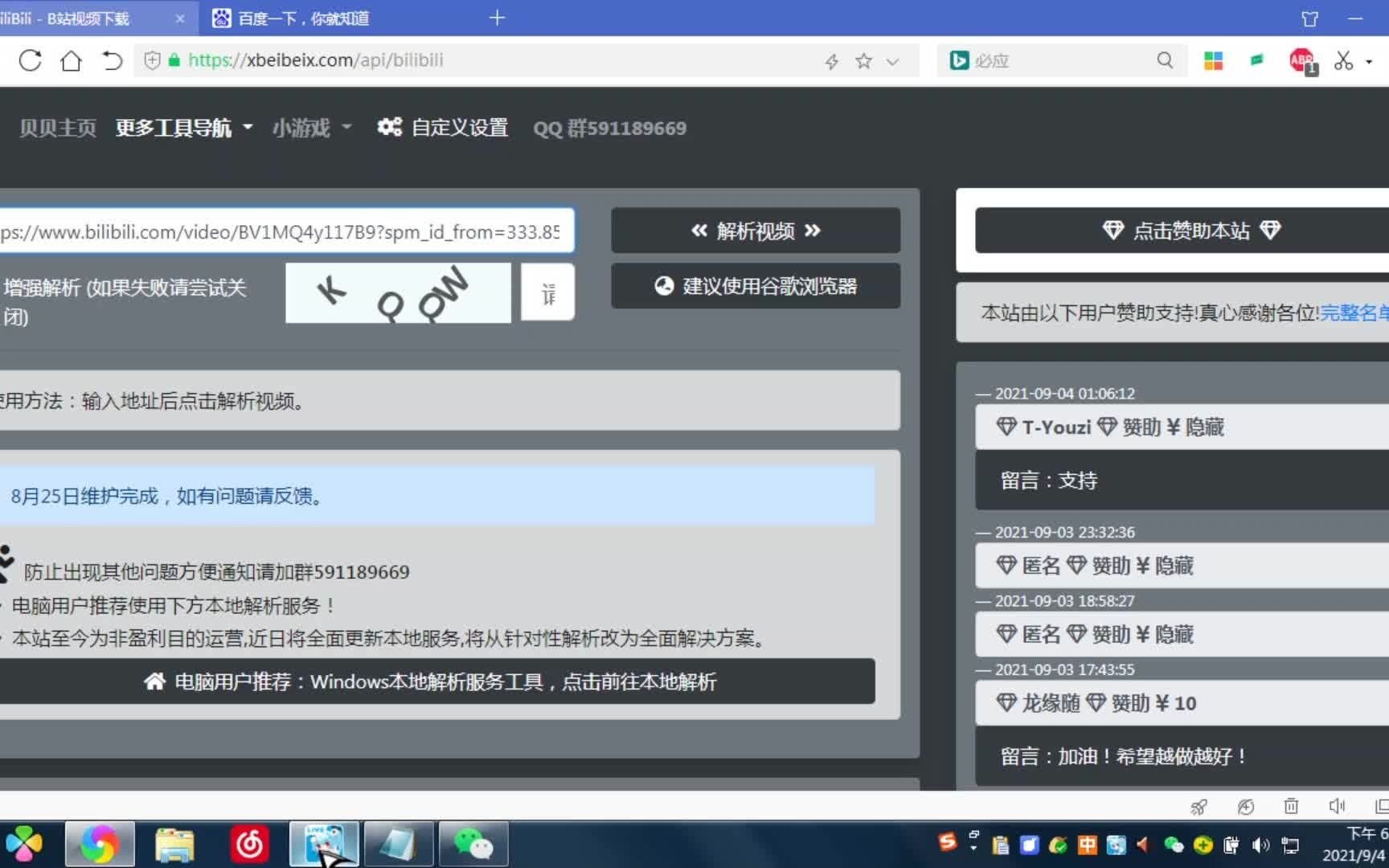This screenshot has width=1389, height=868.
Task: Go to 贝贝主页
Action: tap(58, 128)
